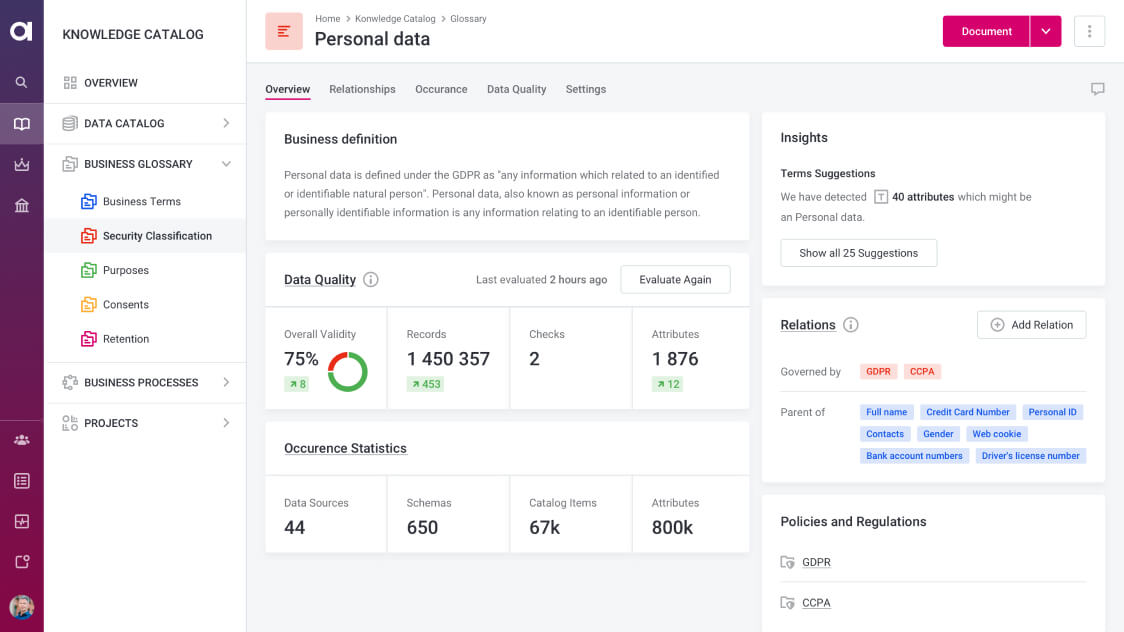Open the three-dot menu beside Document

(1089, 31)
